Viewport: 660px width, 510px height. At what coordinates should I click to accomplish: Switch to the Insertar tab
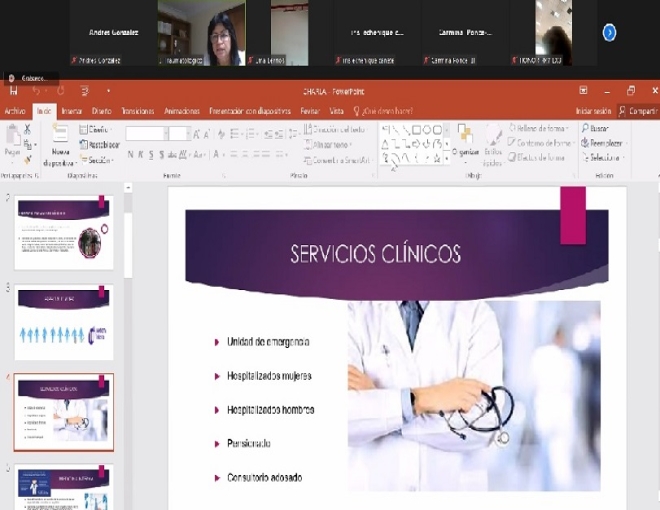72,111
